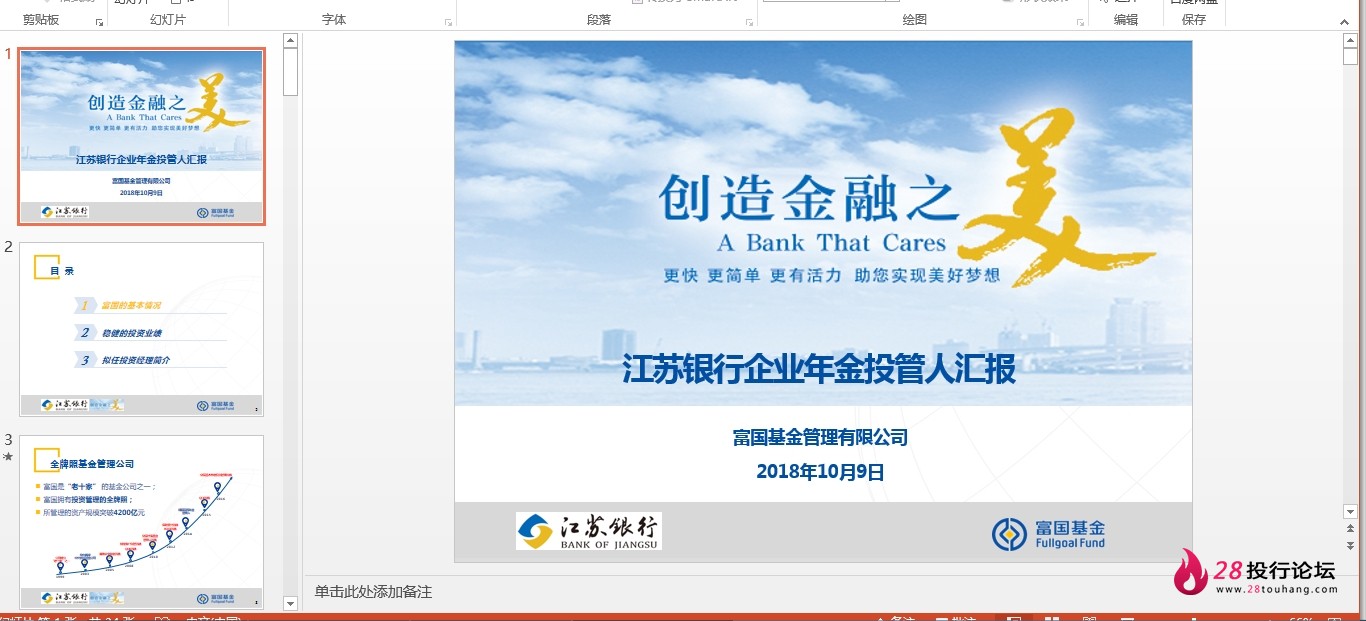Click the thumbnail pane scroll-up arrow
Image resolution: width=1366 pixels, height=621 pixels.
coord(290,41)
